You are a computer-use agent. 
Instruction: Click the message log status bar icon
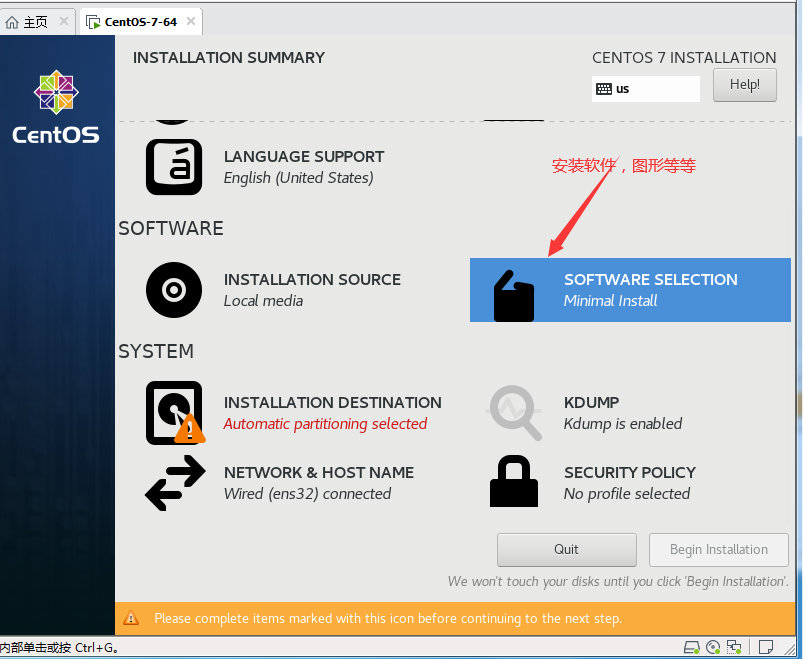[x=766, y=647]
